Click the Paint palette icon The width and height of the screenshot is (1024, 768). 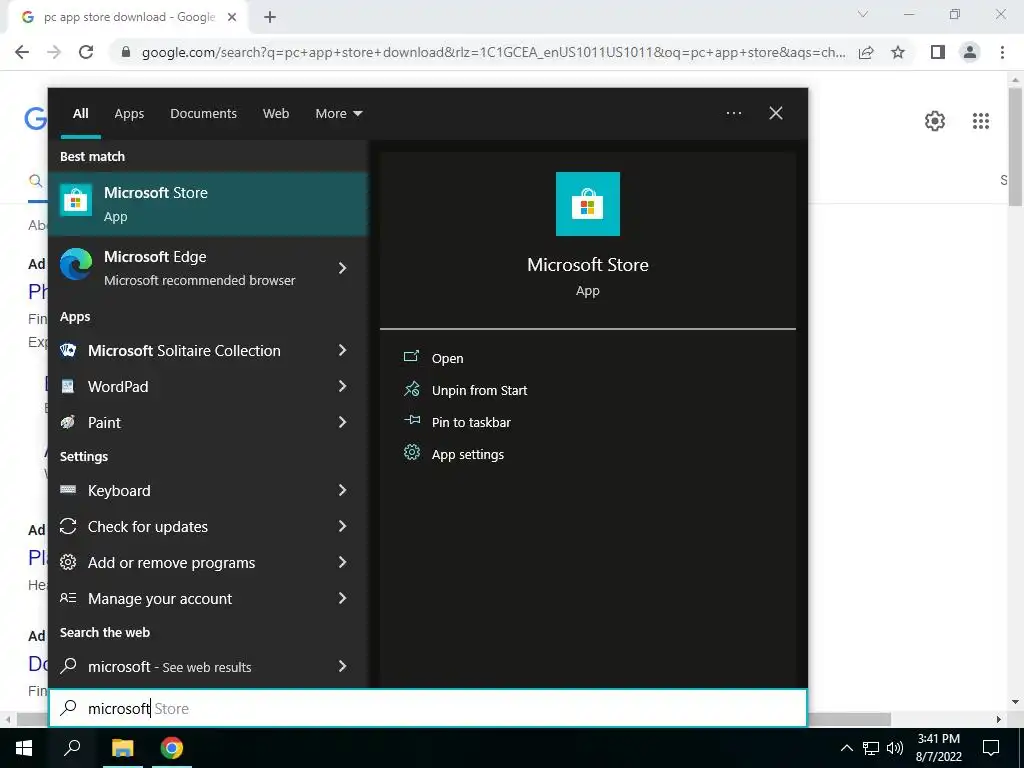tap(68, 423)
